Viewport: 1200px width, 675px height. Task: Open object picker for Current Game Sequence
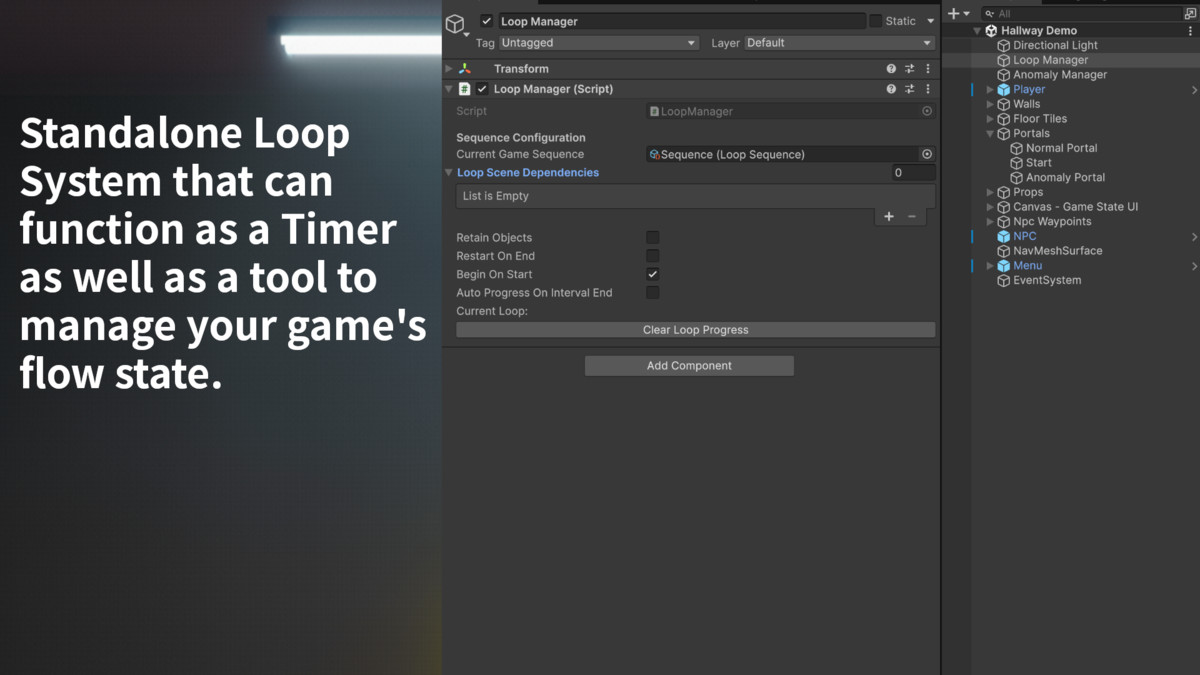pyautogui.click(x=927, y=154)
